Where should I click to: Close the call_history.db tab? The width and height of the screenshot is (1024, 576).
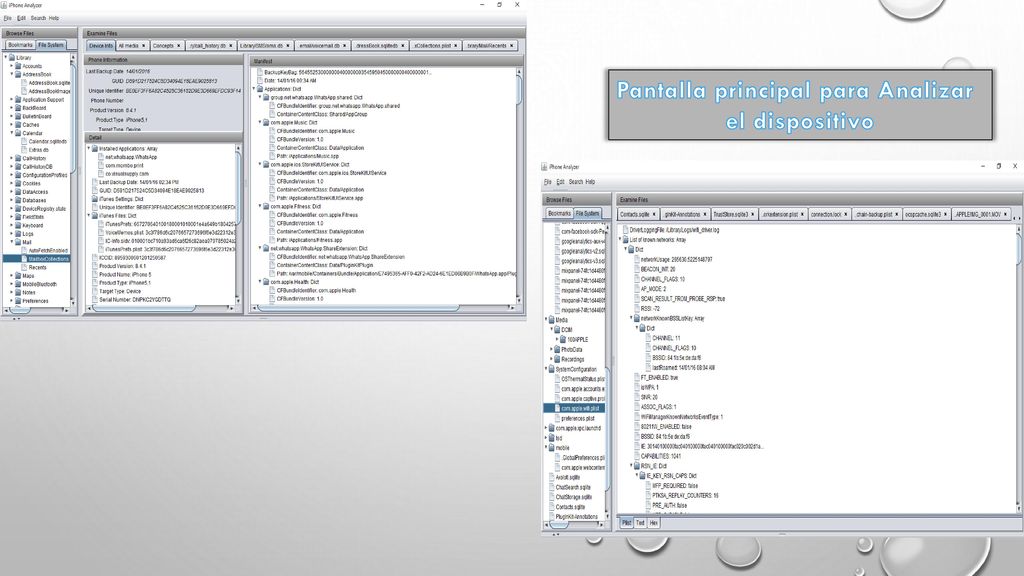(231, 46)
